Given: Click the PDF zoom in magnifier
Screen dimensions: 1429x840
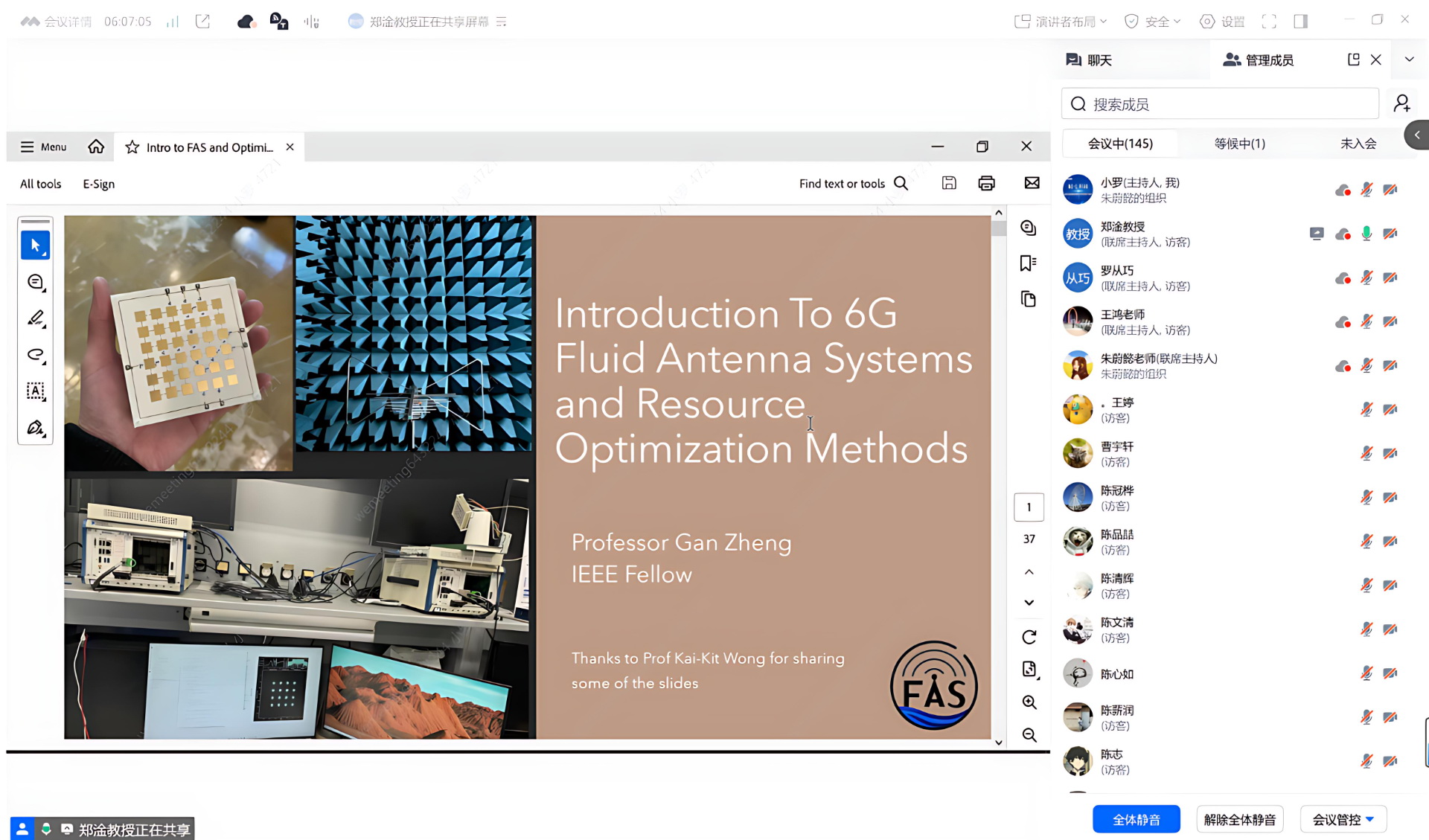Looking at the screenshot, I should tap(1029, 702).
